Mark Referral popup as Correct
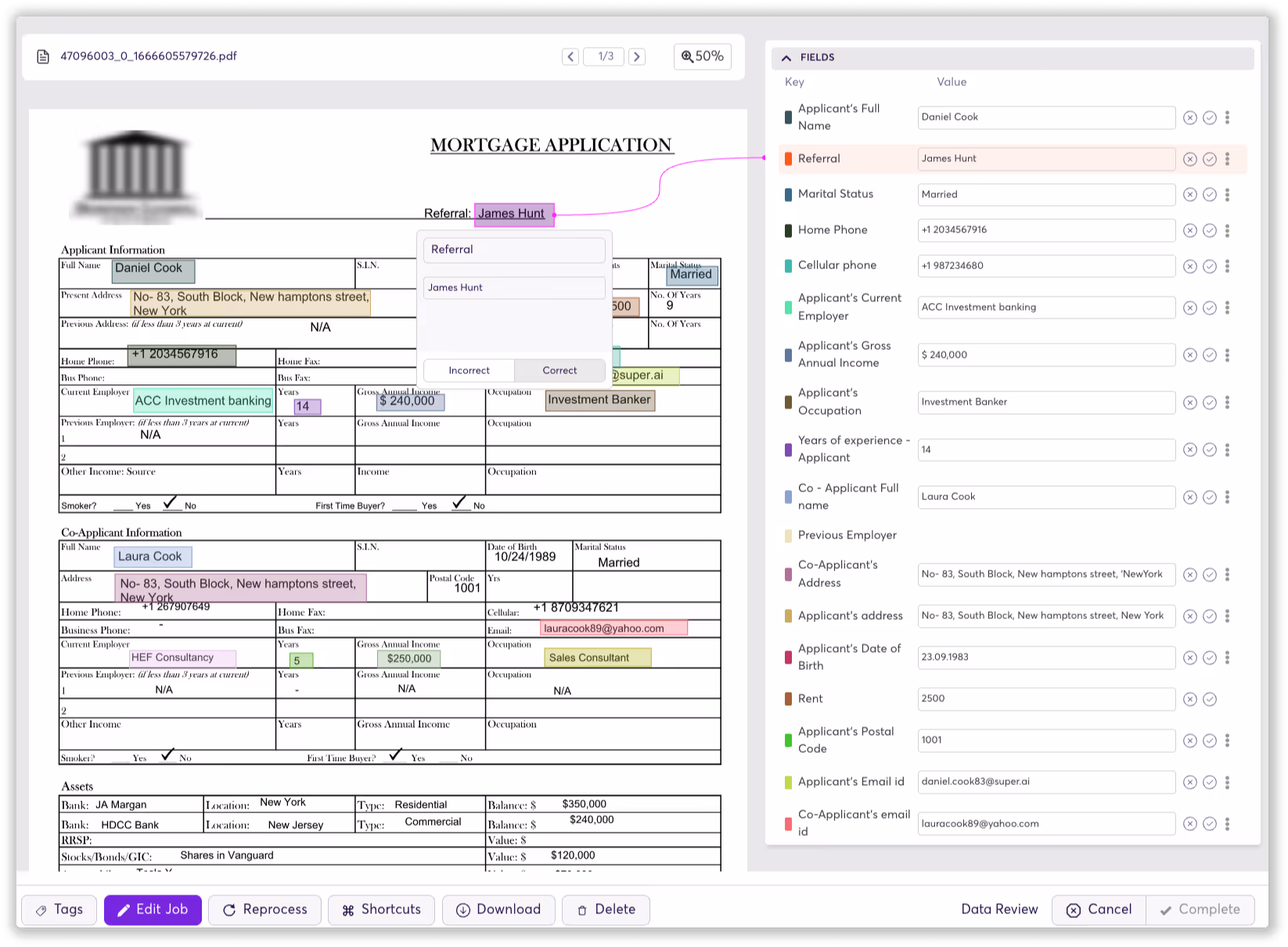 559,370
